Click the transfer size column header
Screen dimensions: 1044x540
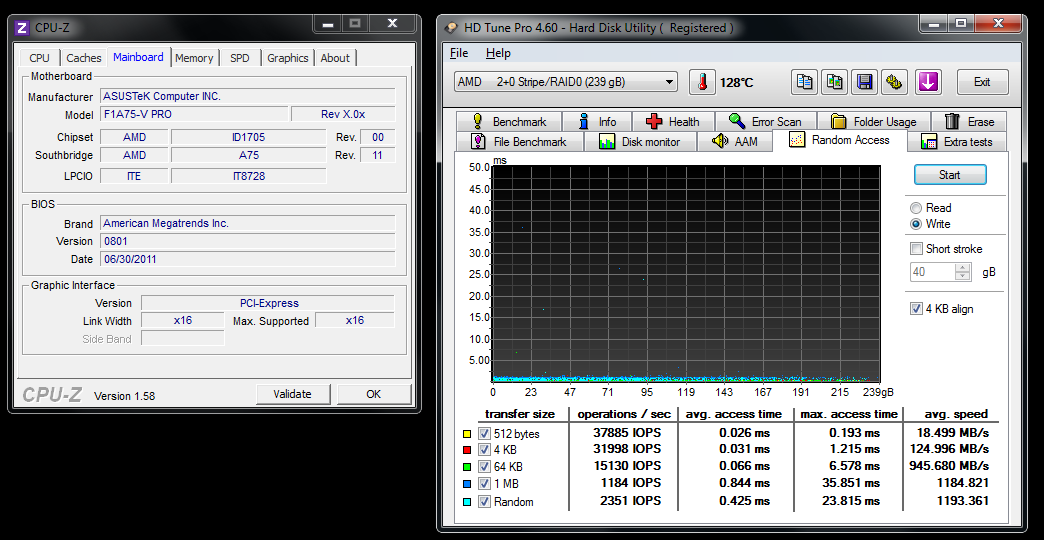point(519,413)
